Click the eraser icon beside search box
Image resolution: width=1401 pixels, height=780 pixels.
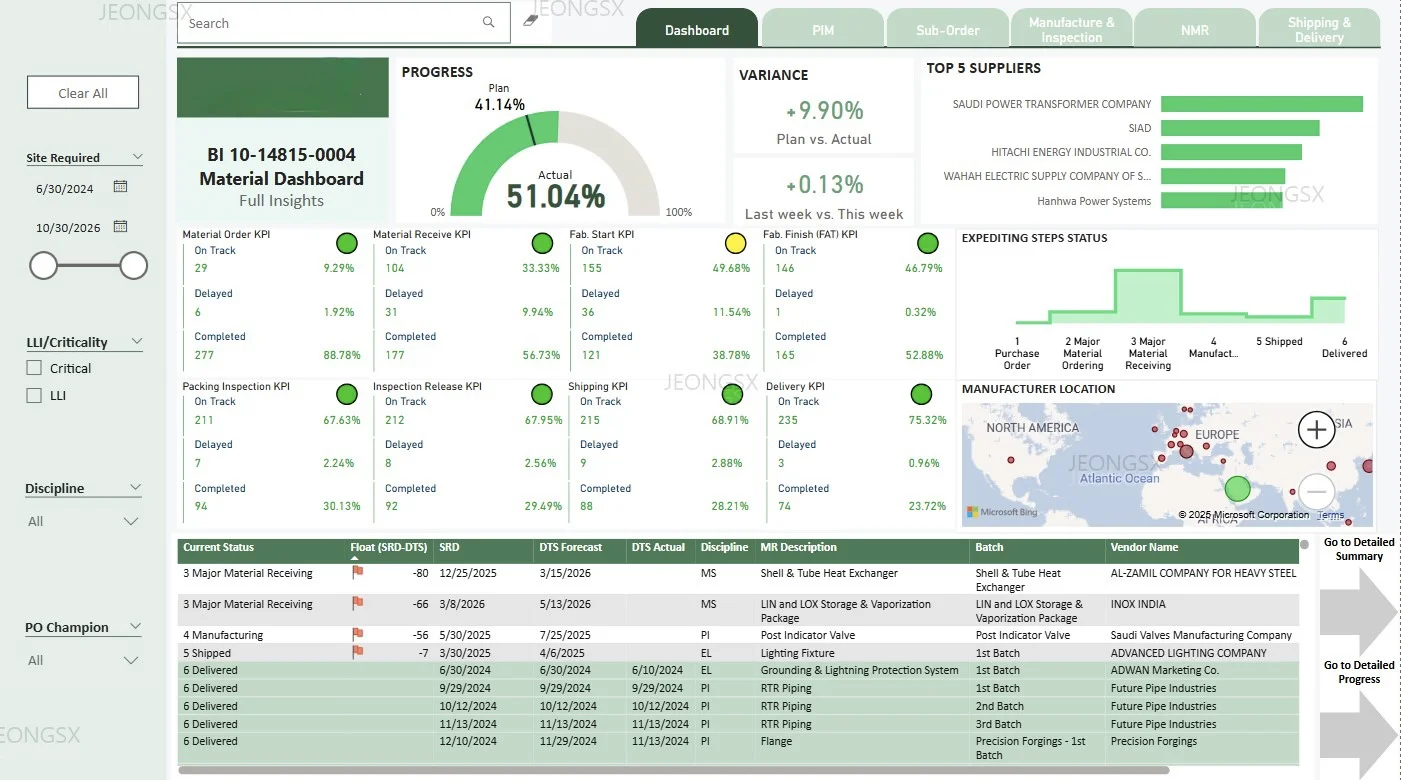[x=530, y=21]
